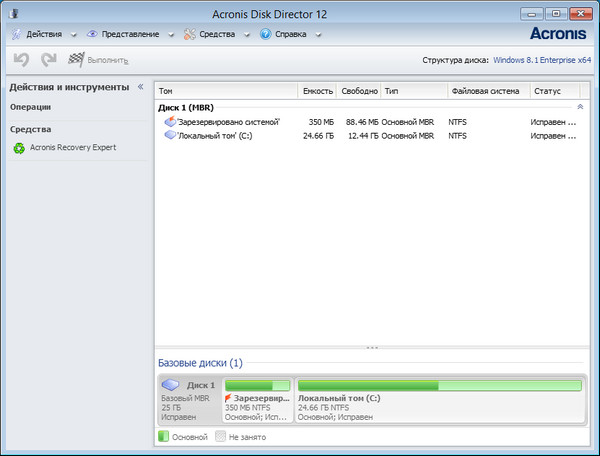
Task: Select the Локальный том (C:) partition bar
Action: pos(439,385)
